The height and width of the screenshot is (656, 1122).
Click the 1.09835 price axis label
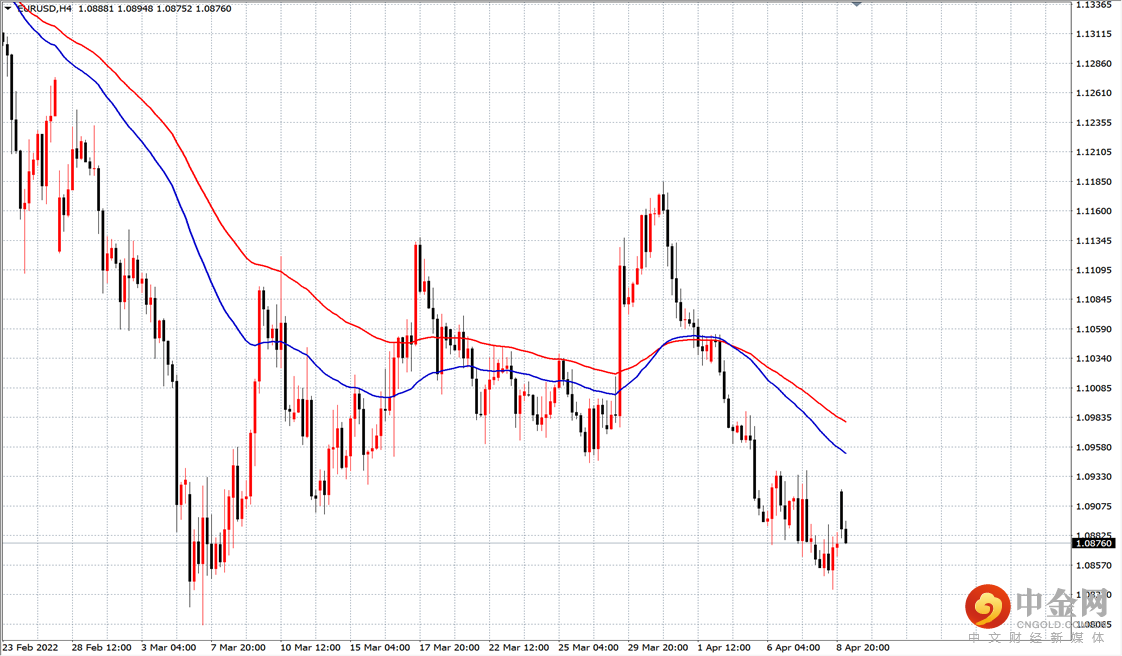[x=1093, y=417]
